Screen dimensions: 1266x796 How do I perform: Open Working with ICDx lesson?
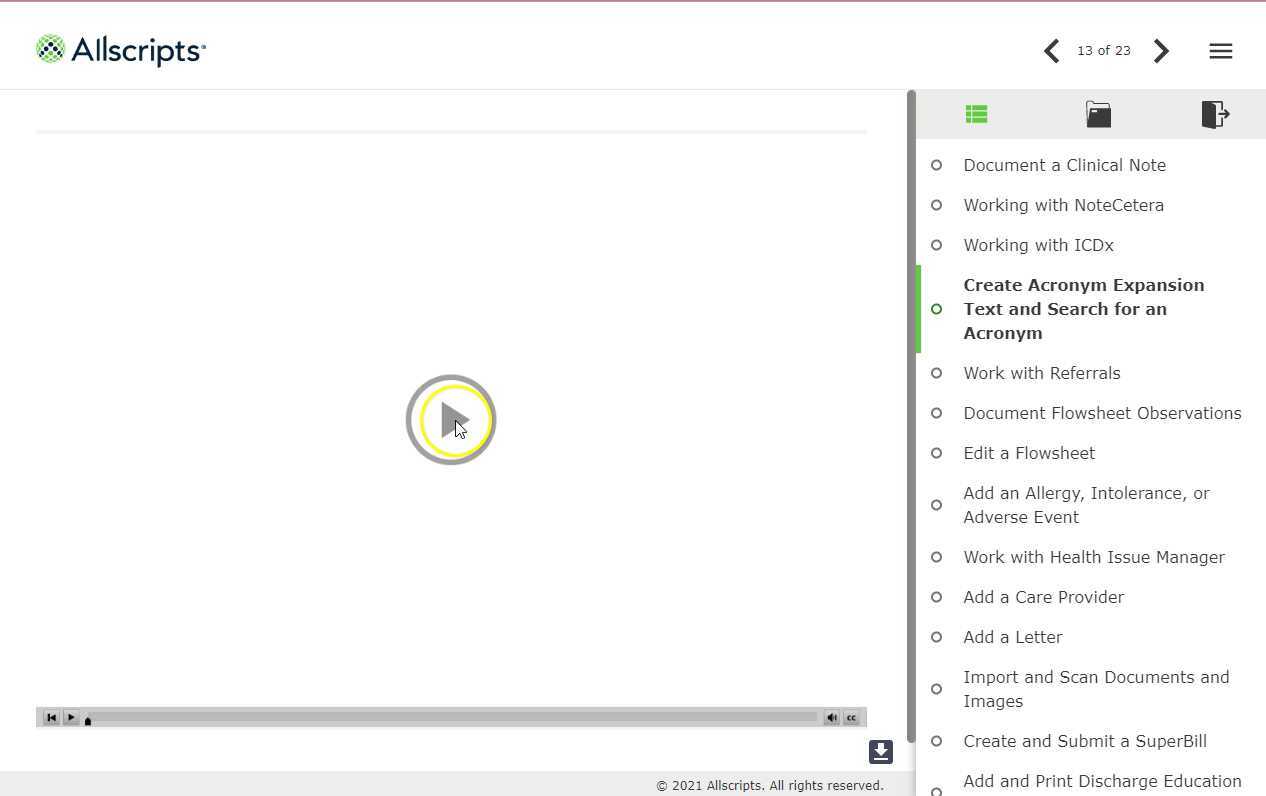1038,245
